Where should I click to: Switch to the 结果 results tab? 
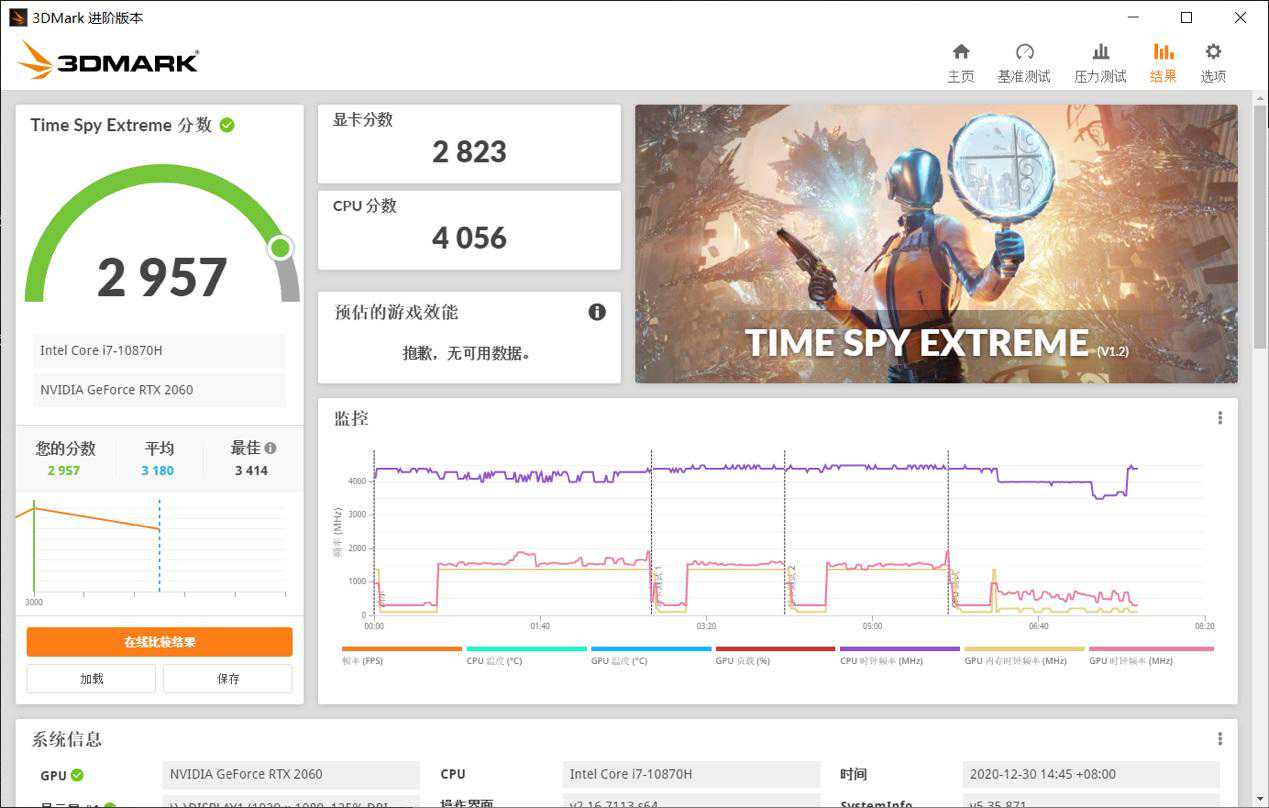click(1163, 62)
